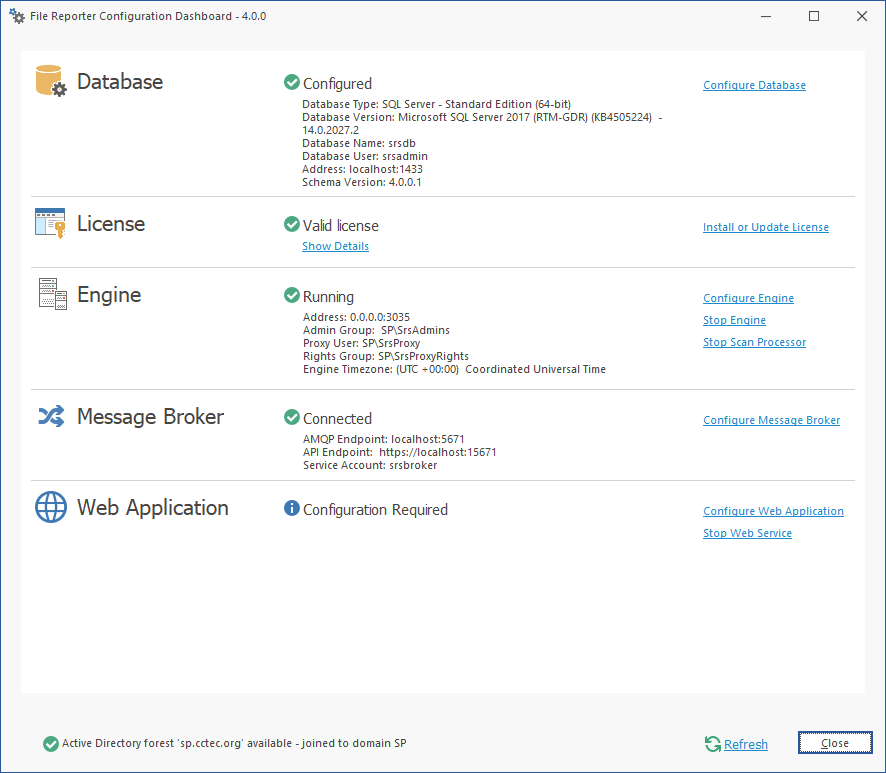Screen dimensions: 886x773
Task: Open Install or Update License
Action: tap(765, 227)
